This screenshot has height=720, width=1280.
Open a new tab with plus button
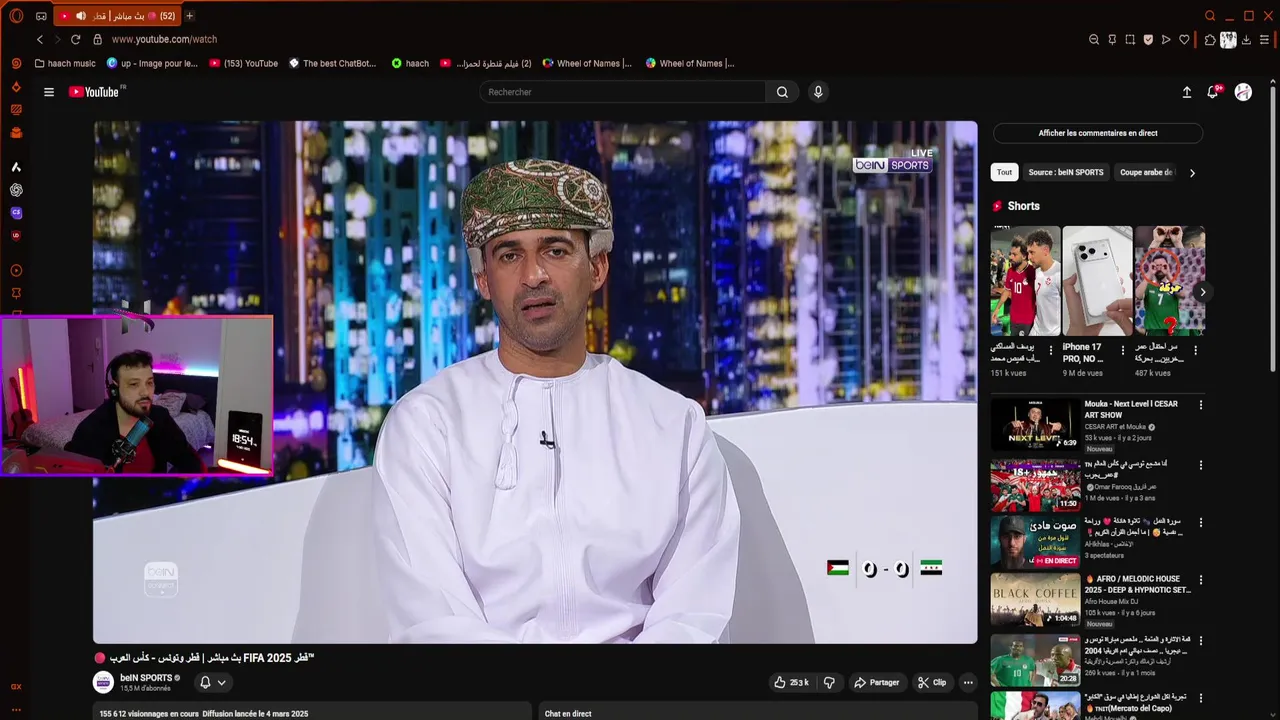click(x=189, y=16)
